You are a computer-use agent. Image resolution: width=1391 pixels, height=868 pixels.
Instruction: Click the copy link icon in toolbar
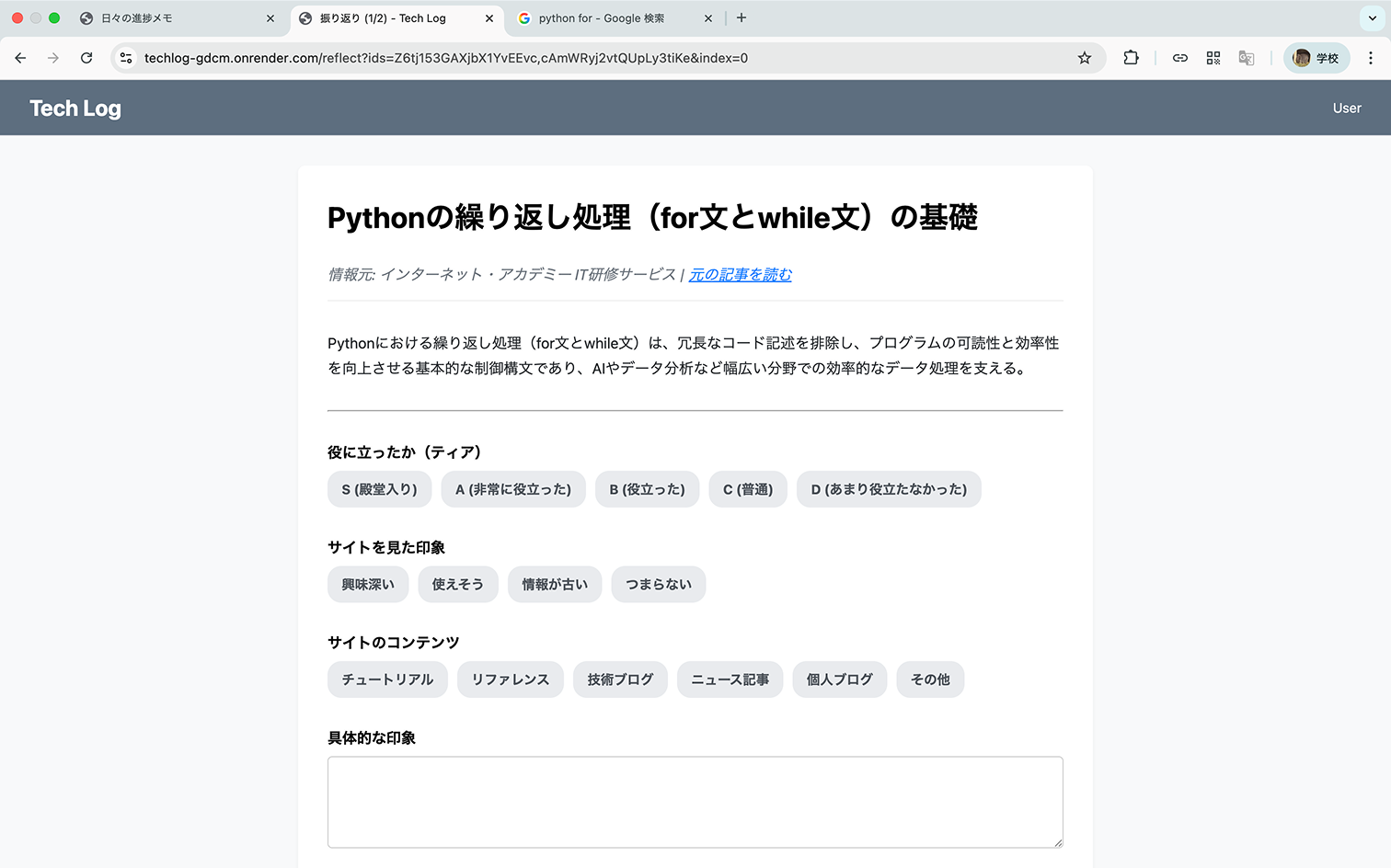(x=1180, y=57)
